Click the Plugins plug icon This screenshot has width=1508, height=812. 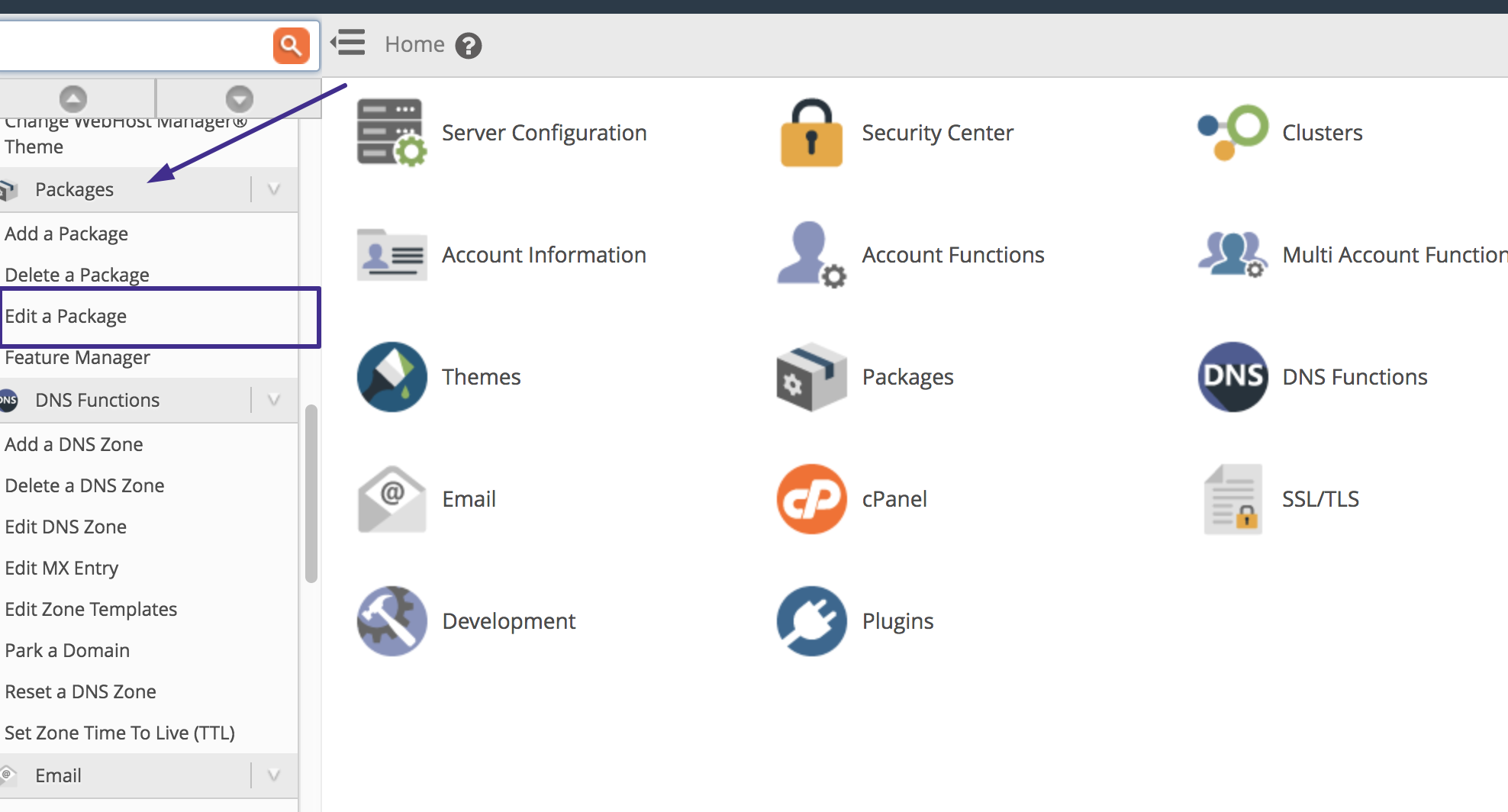click(x=811, y=620)
